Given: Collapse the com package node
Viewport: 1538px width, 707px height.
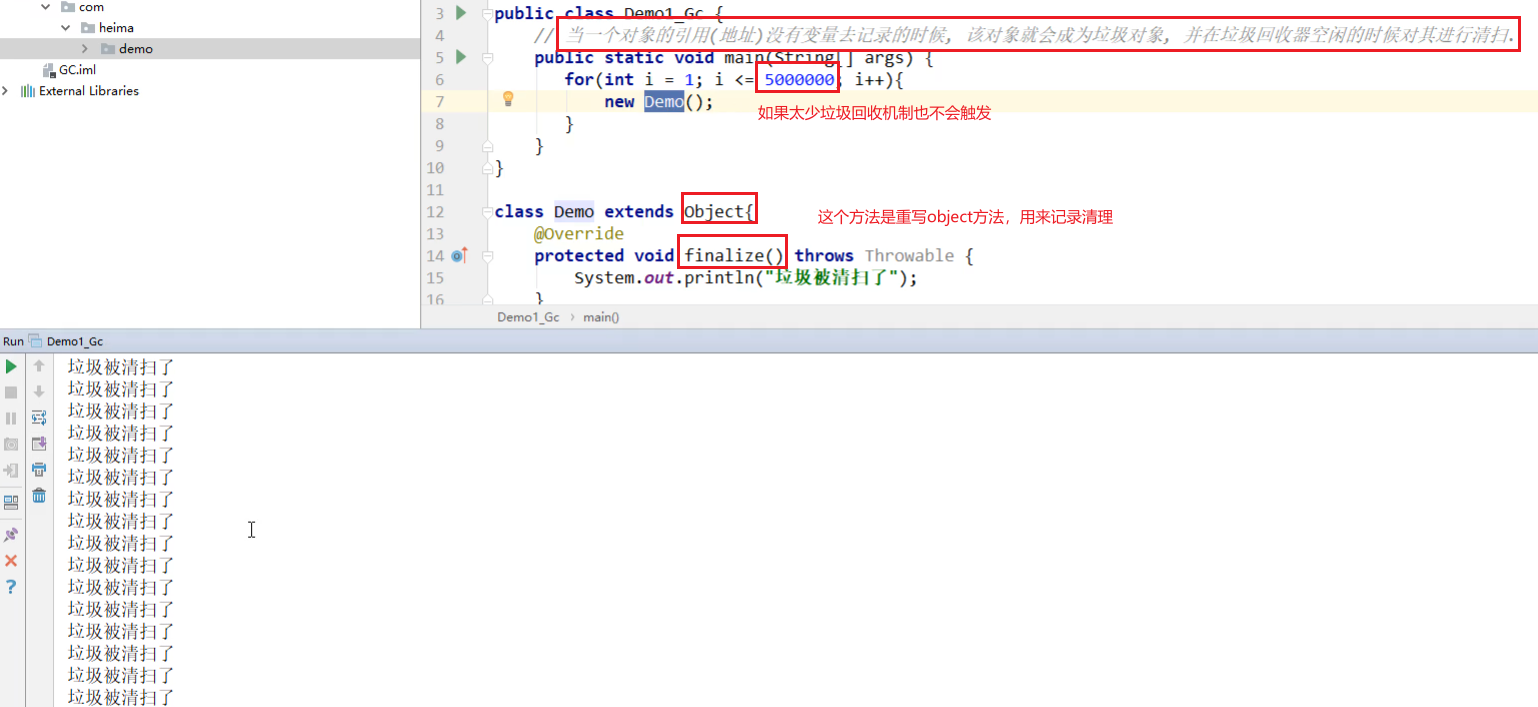Looking at the screenshot, I should tap(46, 7).
